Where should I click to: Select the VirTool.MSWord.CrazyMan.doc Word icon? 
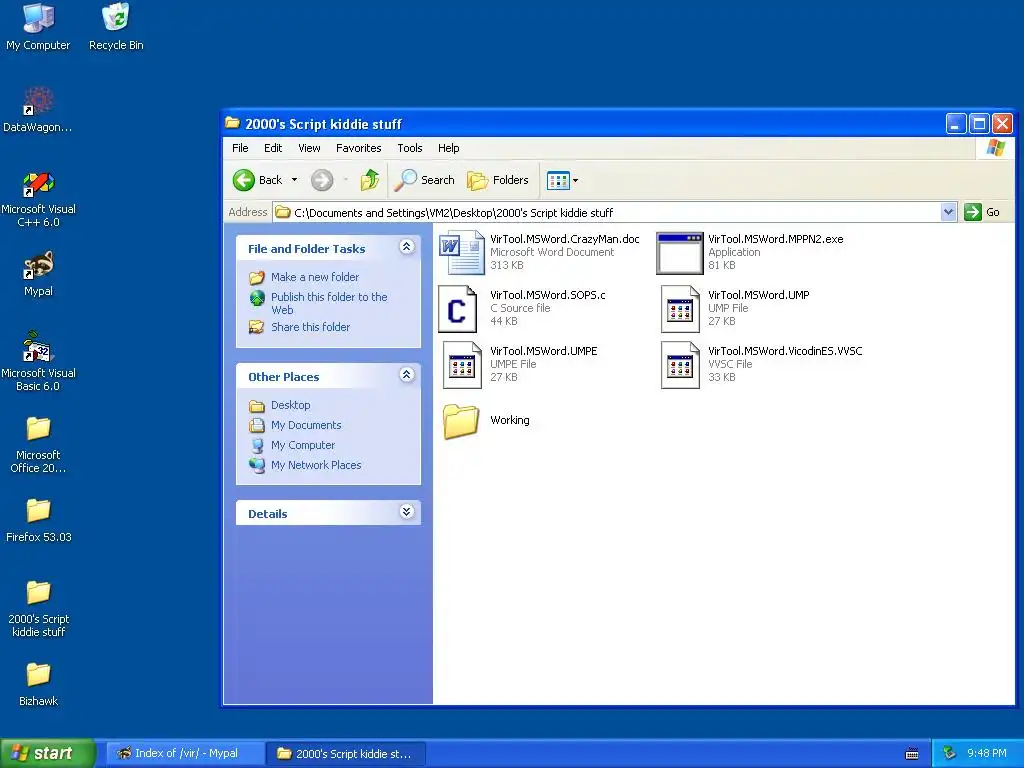pos(461,253)
